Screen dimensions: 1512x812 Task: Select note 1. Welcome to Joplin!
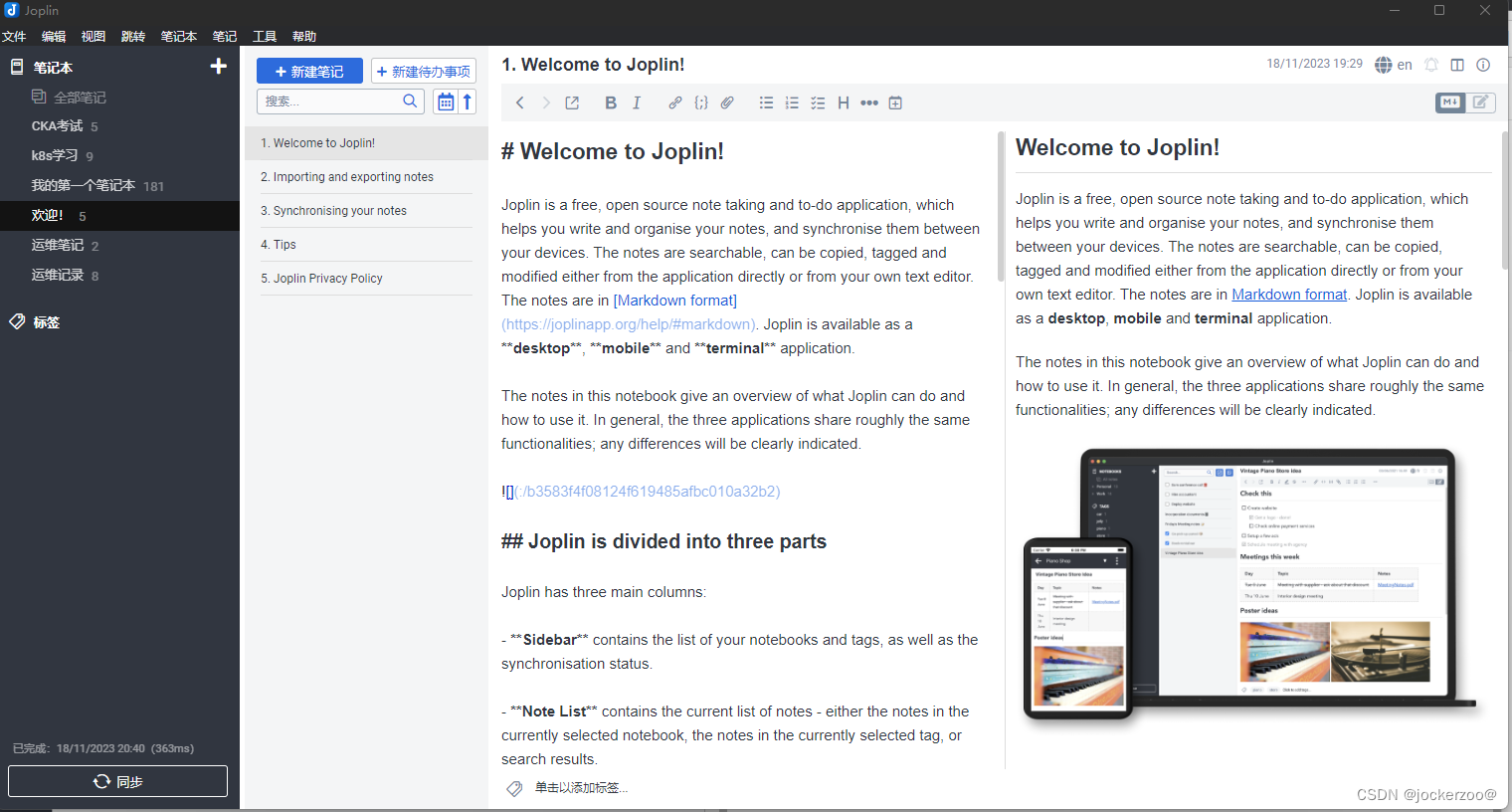(x=366, y=143)
